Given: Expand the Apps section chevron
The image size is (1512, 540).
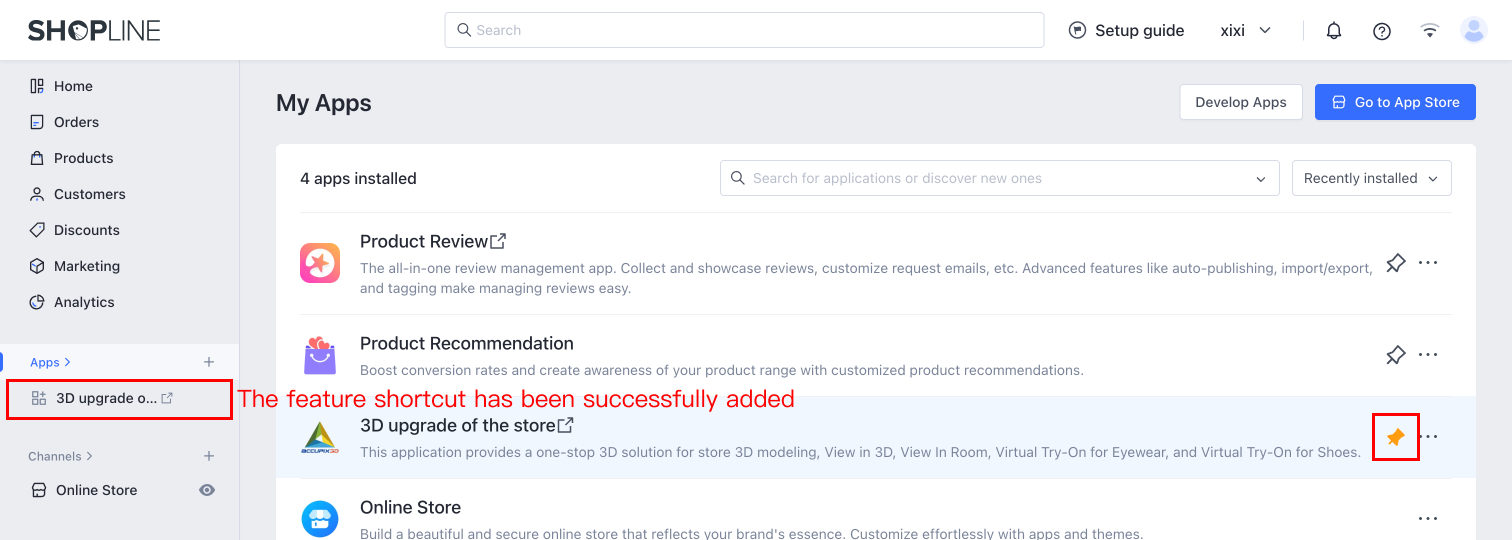Looking at the screenshot, I should tap(68, 362).
